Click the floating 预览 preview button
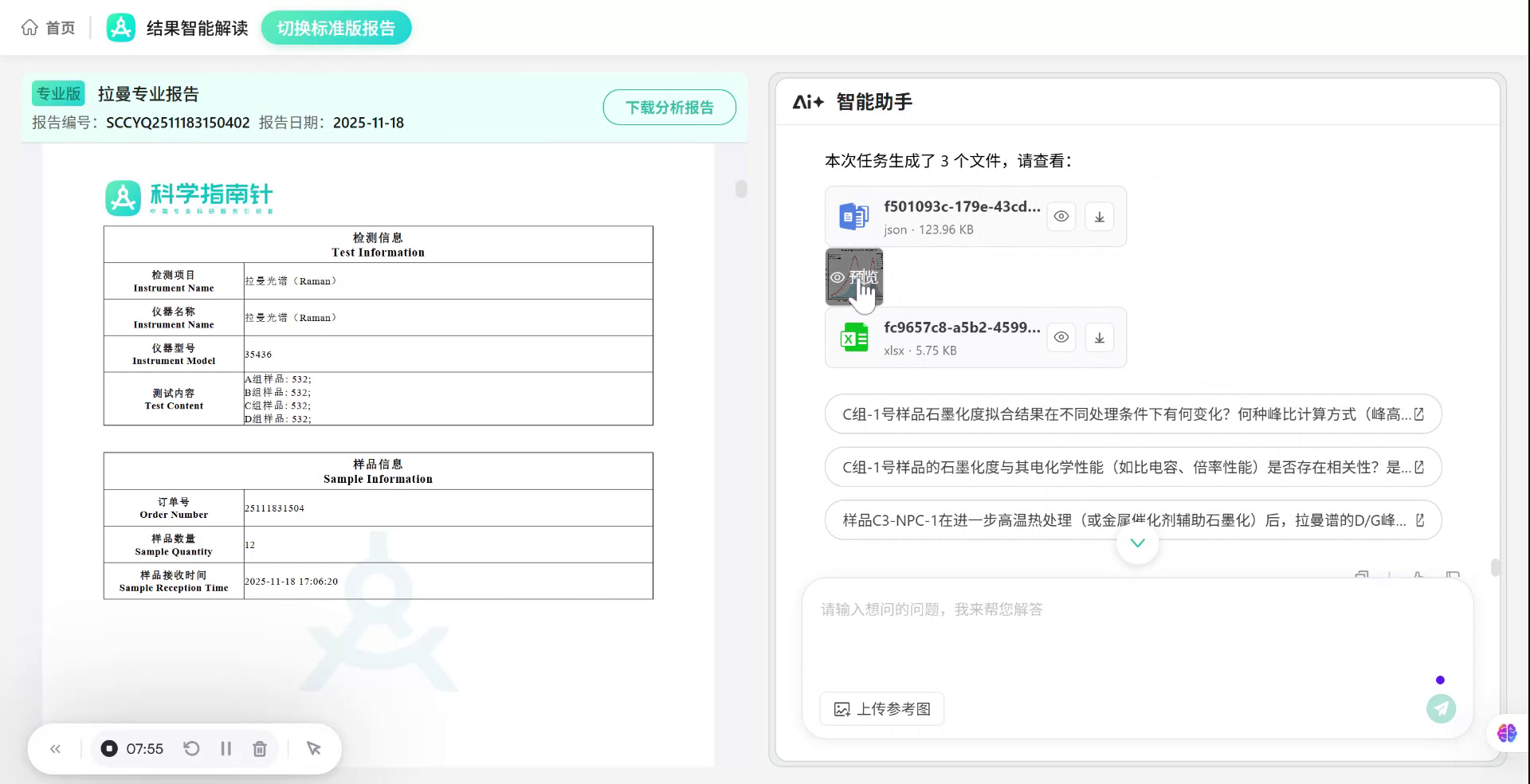 click(855, 277)
